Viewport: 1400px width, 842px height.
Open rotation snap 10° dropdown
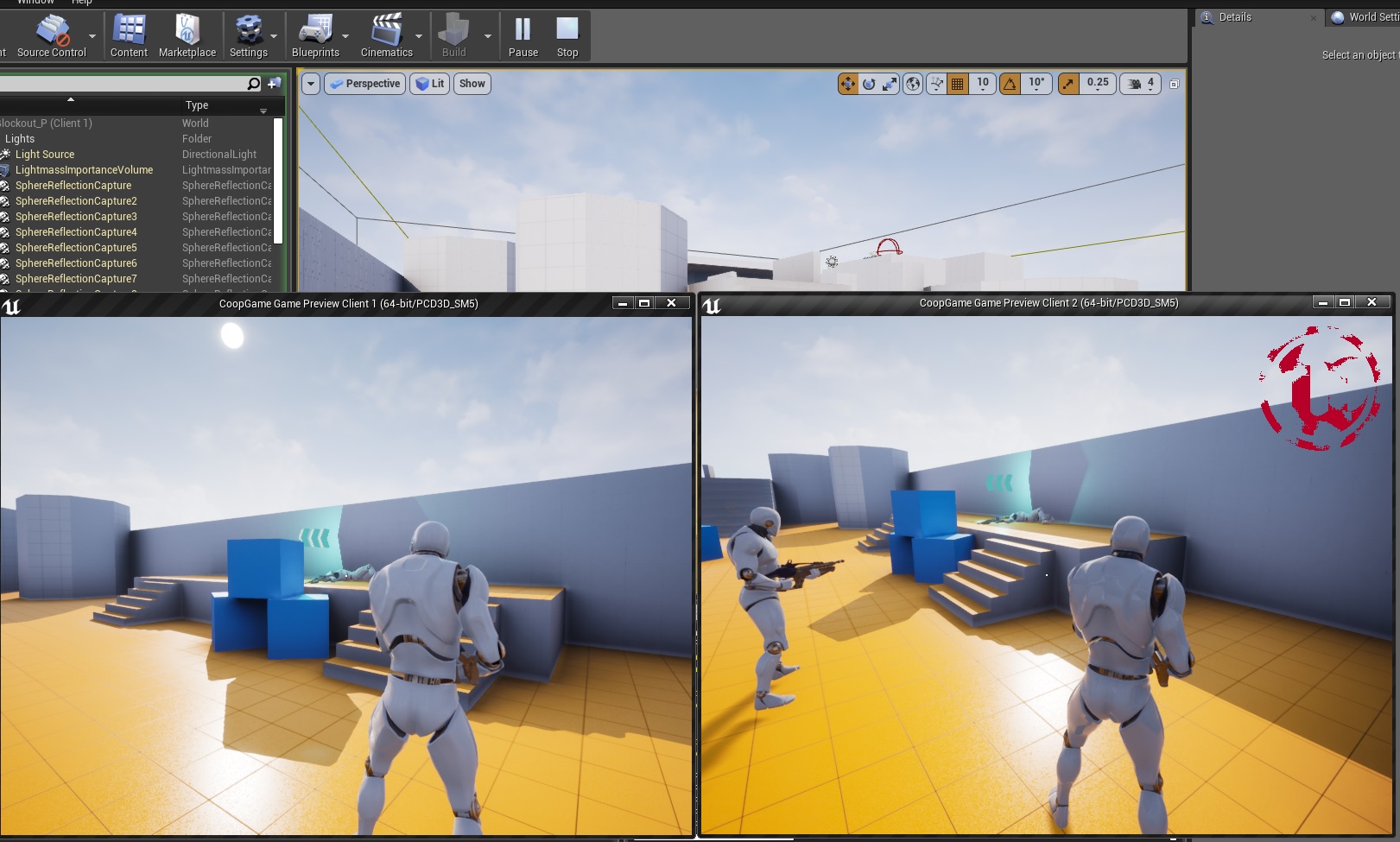coord(1036,84)
